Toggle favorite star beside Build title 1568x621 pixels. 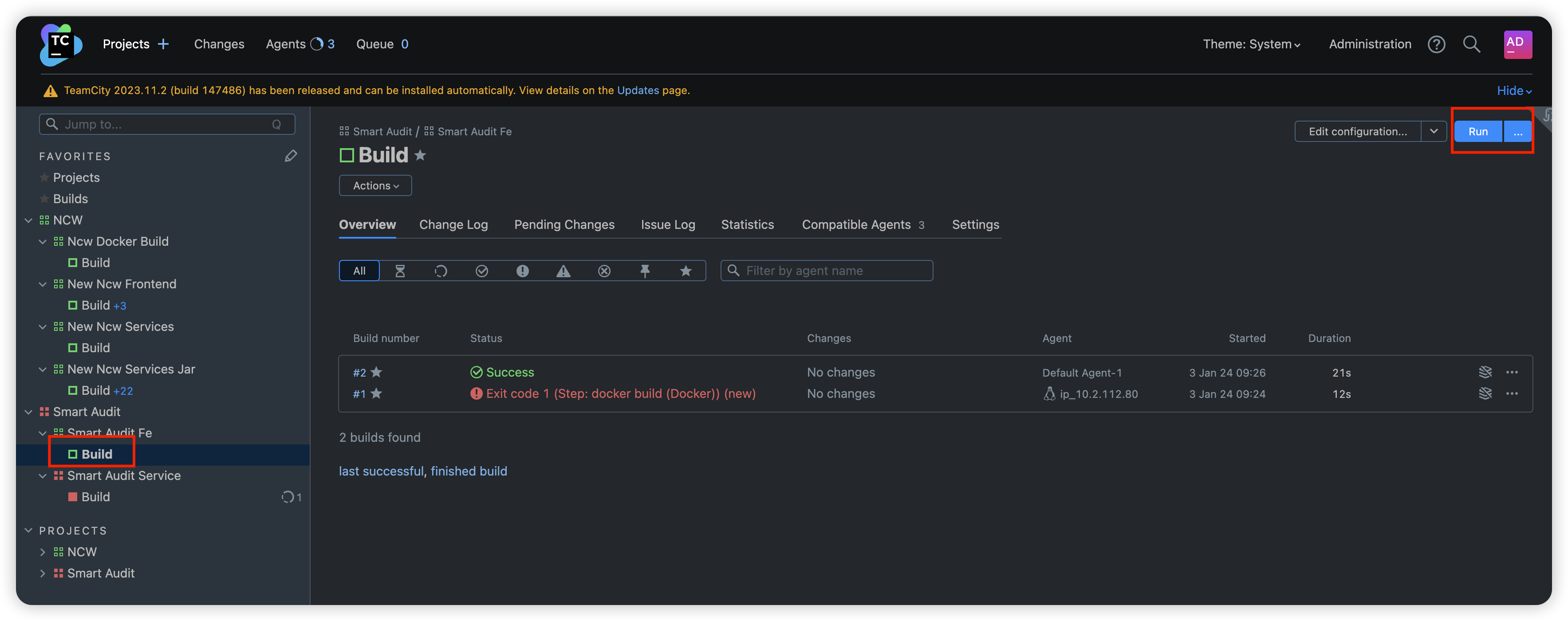point(420,155)
